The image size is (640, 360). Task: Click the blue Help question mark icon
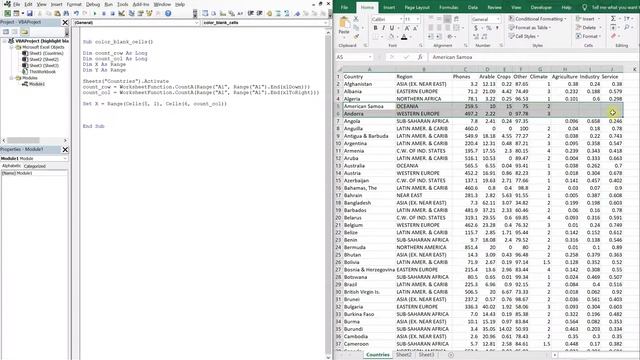(168, 13)
